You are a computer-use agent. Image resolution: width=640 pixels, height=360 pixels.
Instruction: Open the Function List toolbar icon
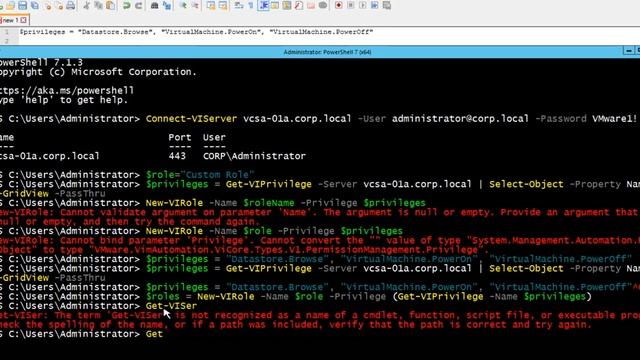(x=299, y=5)
